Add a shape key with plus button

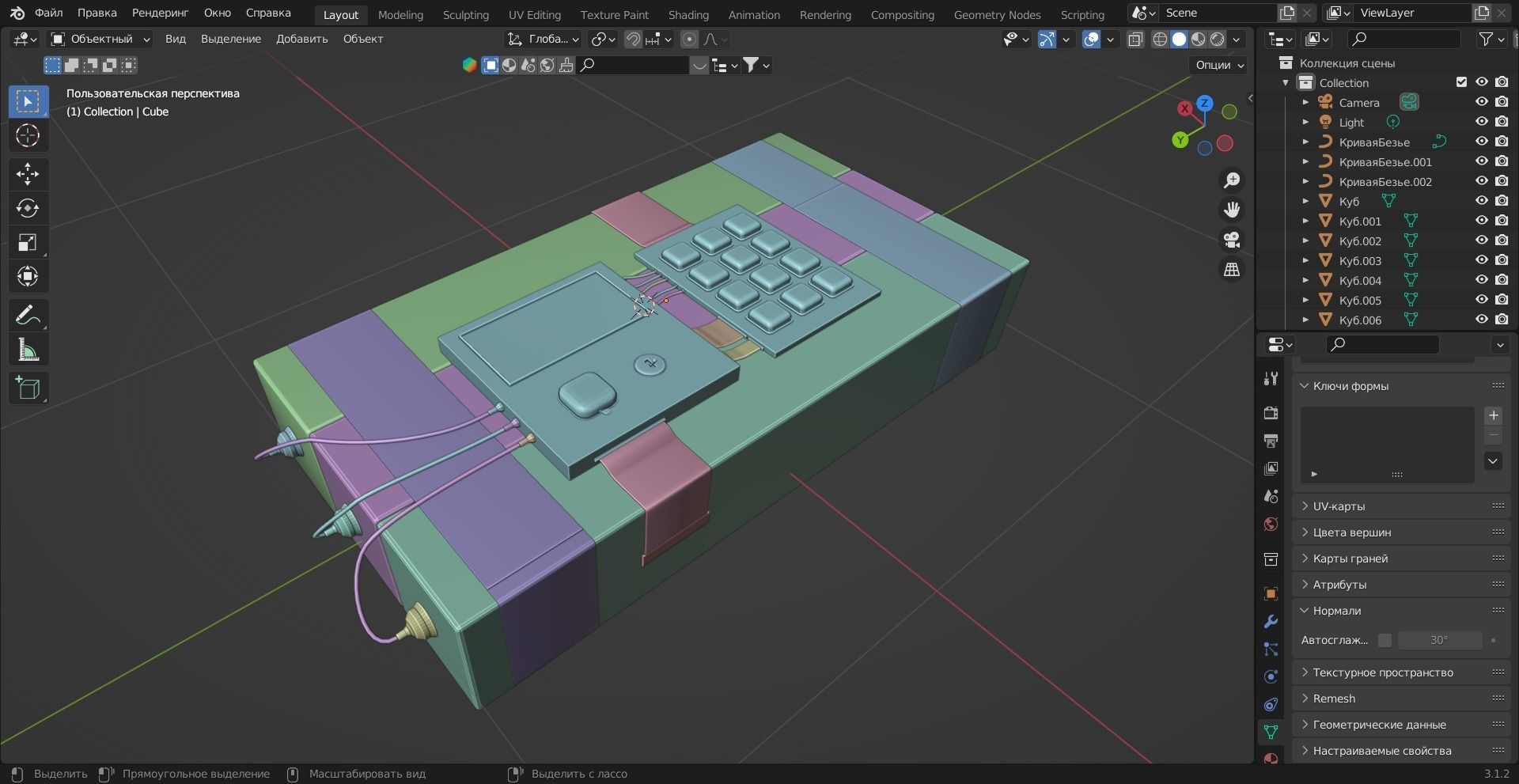tap(1493, 415)
